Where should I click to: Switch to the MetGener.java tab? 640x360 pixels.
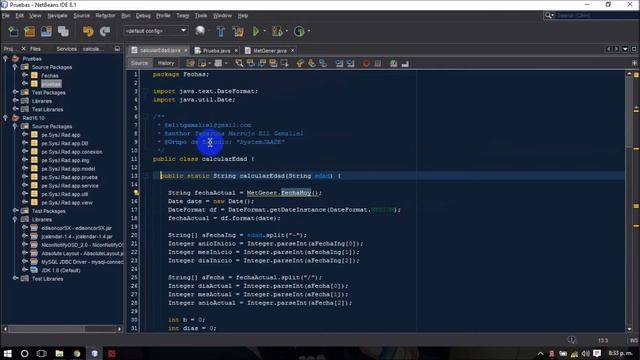270,51
